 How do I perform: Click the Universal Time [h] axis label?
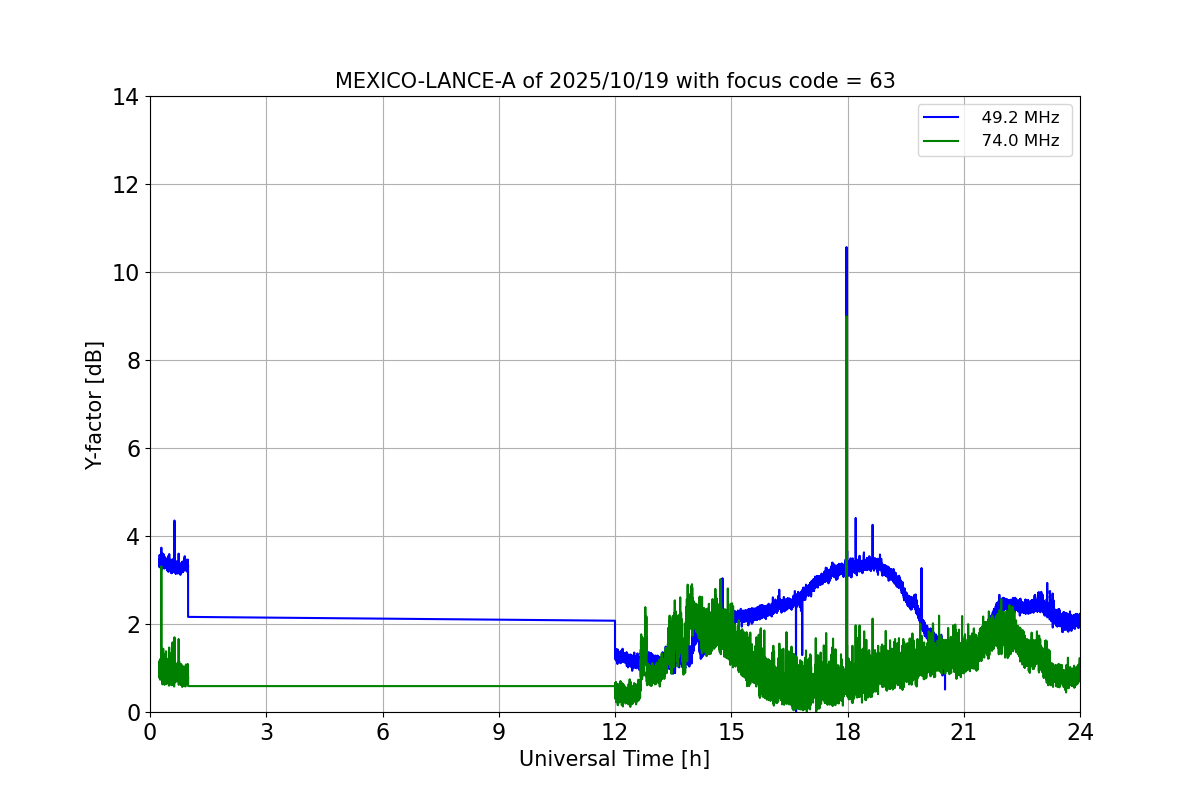pyautogui.click(x=614, y=759)
